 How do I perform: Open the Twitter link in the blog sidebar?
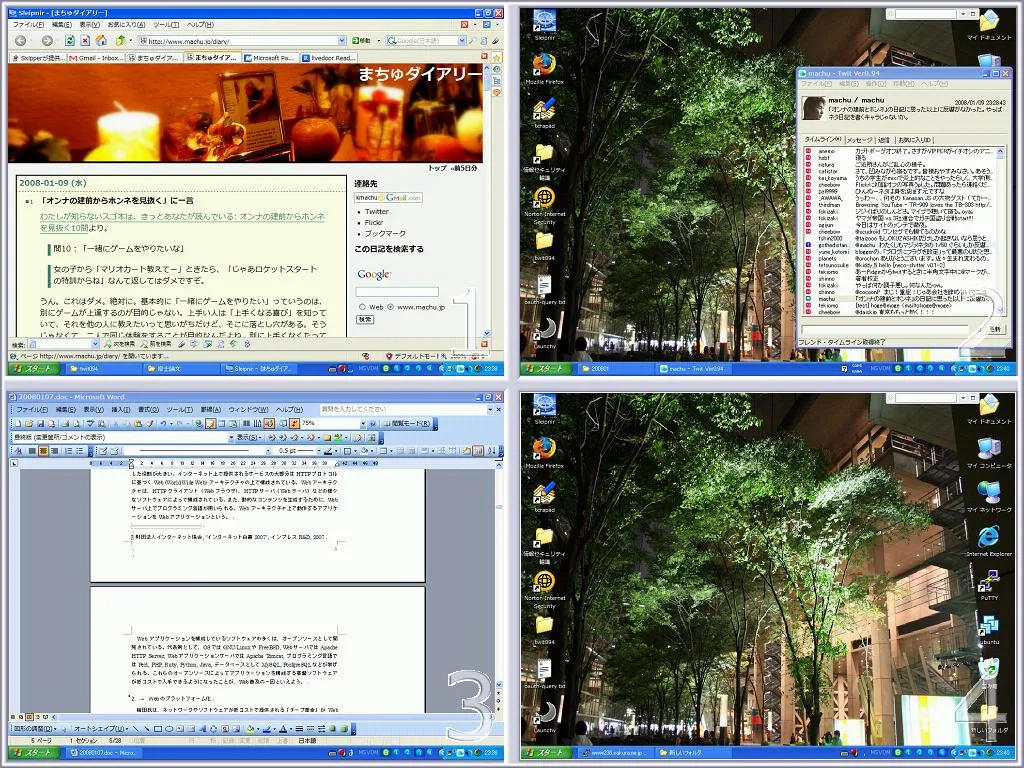(376, 211)
